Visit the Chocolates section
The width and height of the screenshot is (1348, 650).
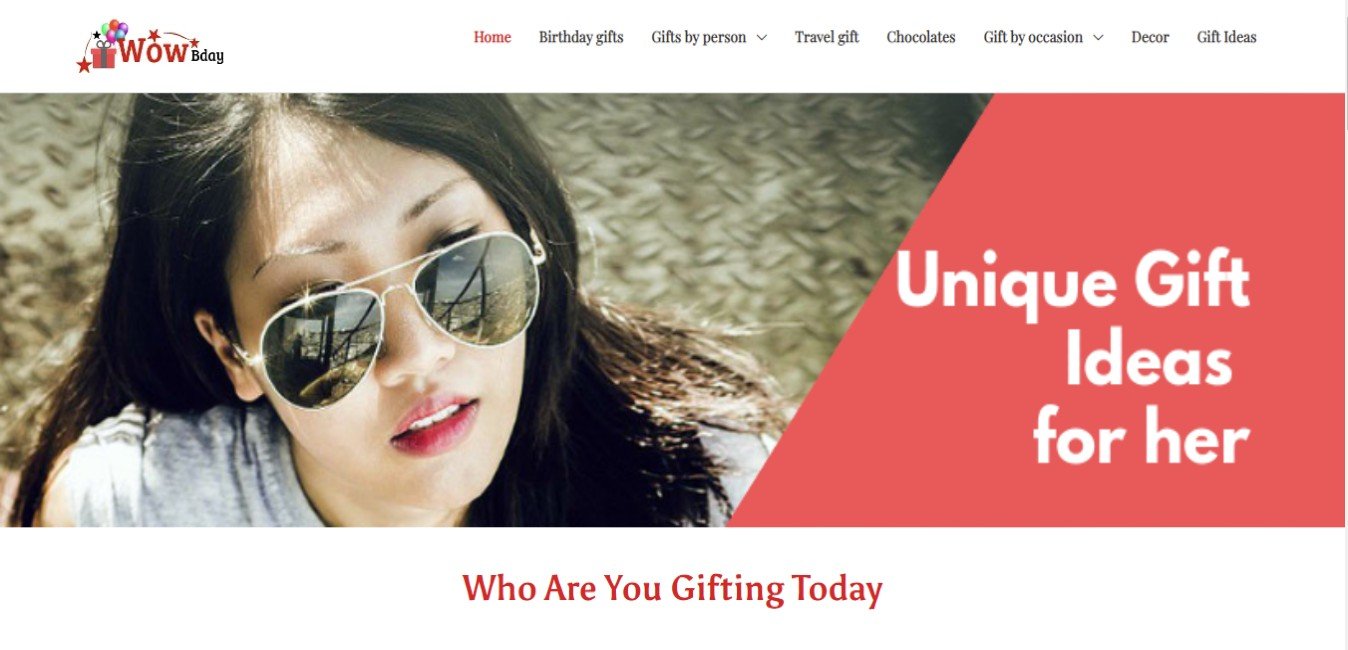921,37
